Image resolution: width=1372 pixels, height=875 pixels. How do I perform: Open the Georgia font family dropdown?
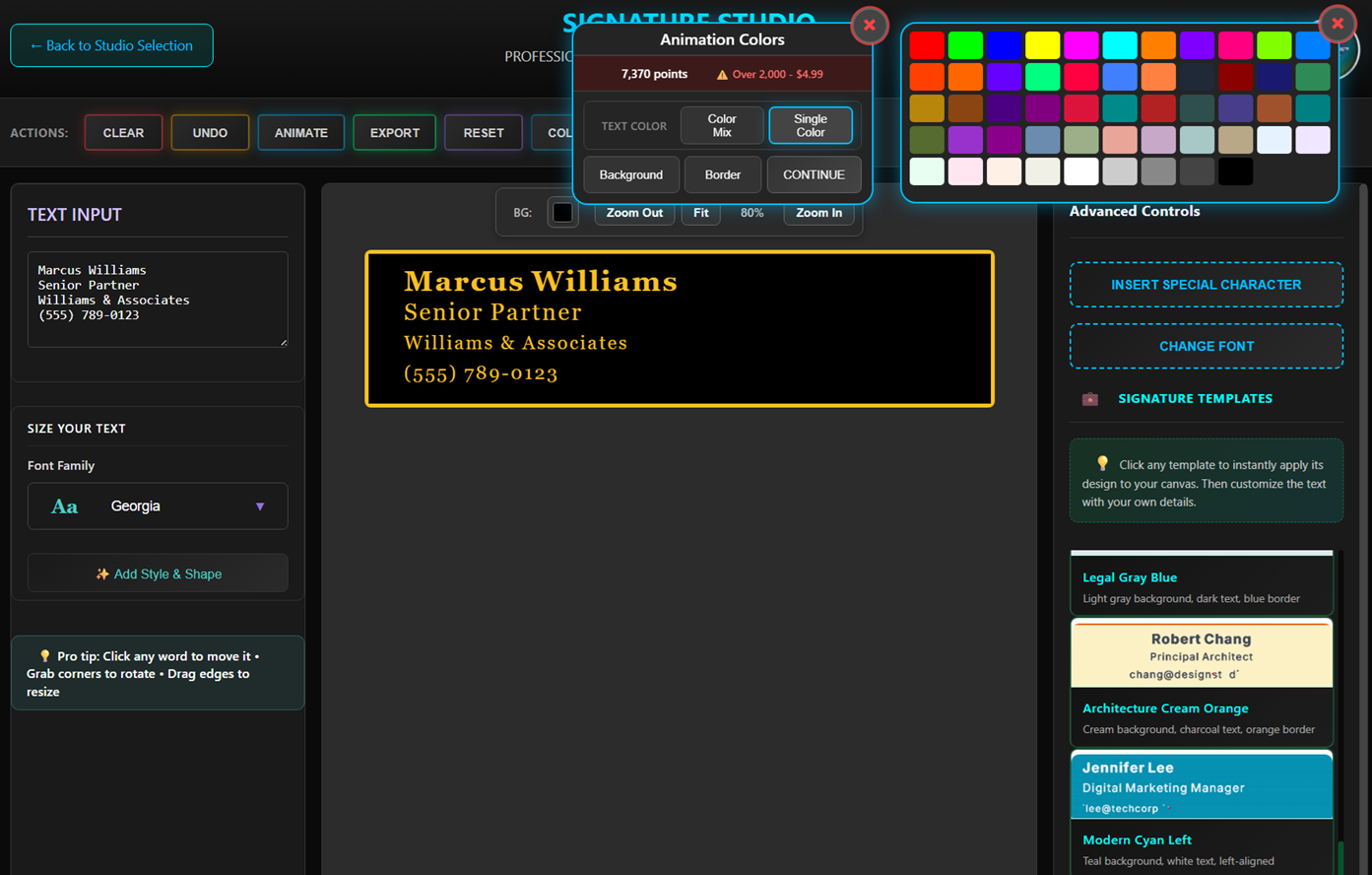(158, 506)
